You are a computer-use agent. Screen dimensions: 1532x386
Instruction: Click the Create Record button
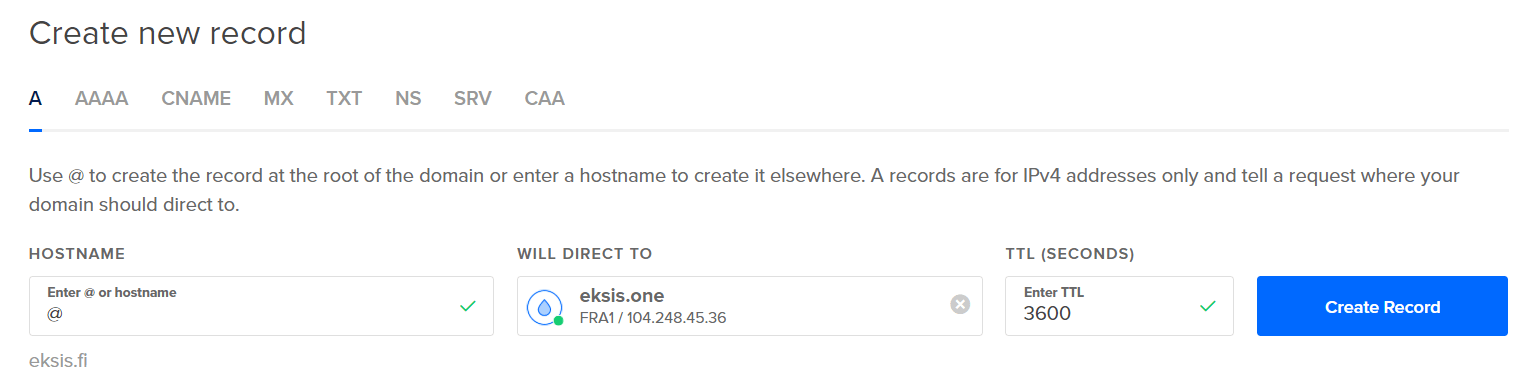[1382, 306]
